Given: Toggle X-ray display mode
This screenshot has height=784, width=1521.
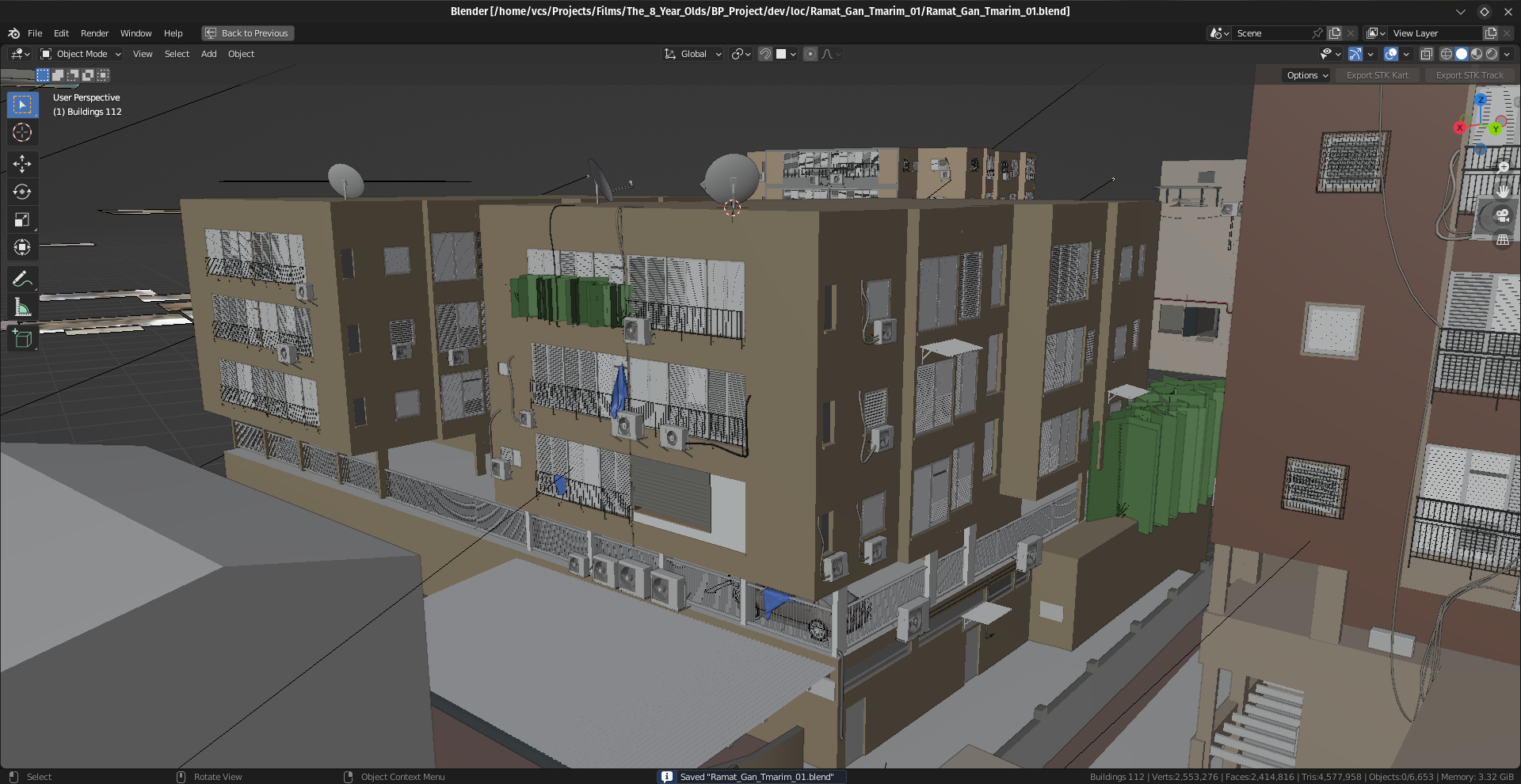Looking at the screenshot, I should 1426,54.
